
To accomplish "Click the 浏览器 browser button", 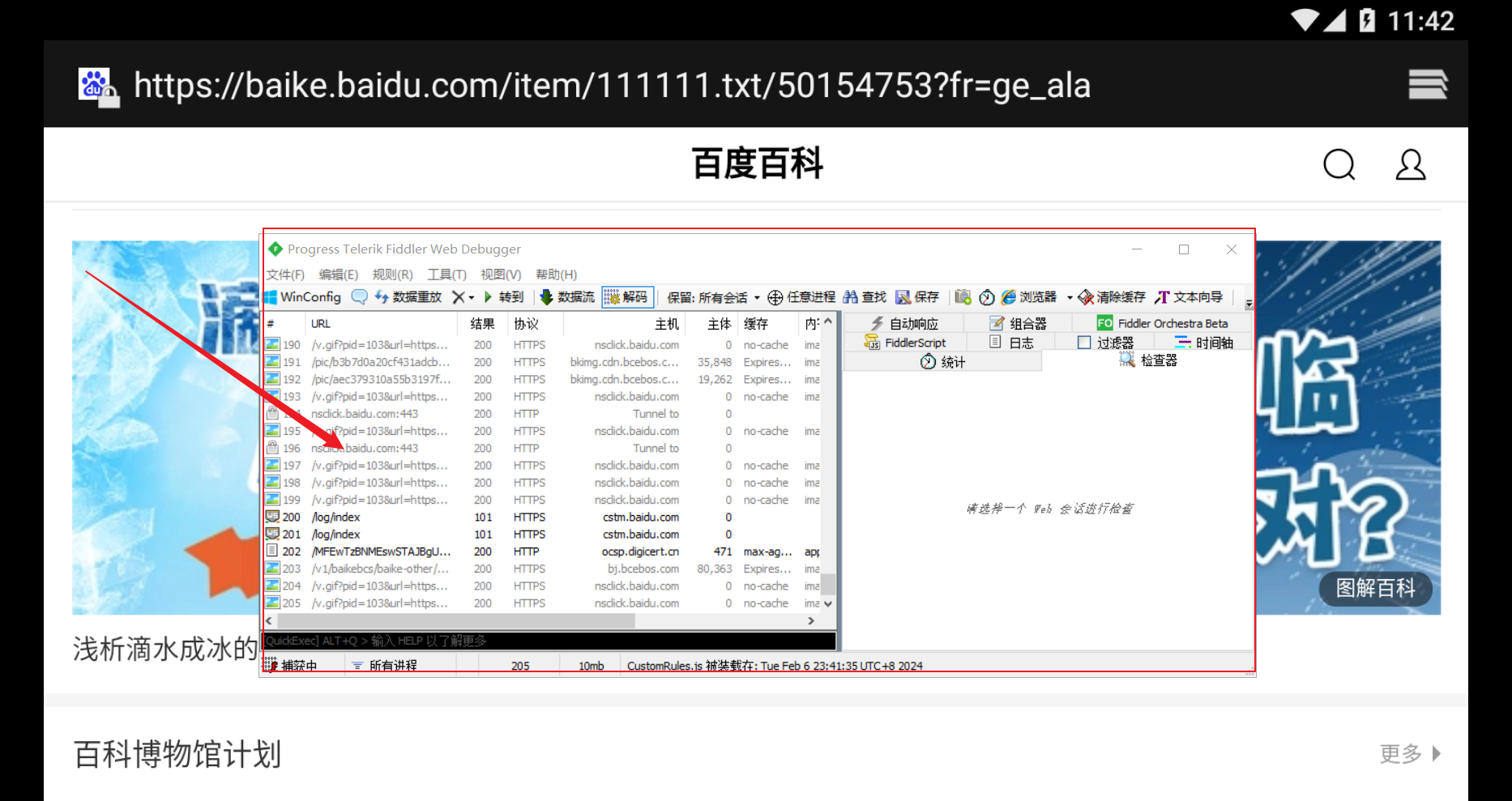I will [1028, 297].
